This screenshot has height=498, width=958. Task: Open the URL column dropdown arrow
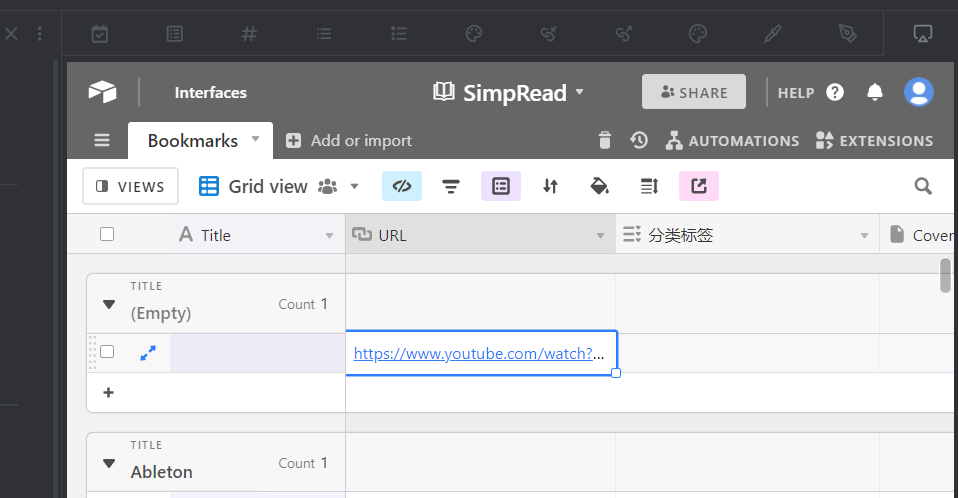pyautogui.click(x=601, y=236)
